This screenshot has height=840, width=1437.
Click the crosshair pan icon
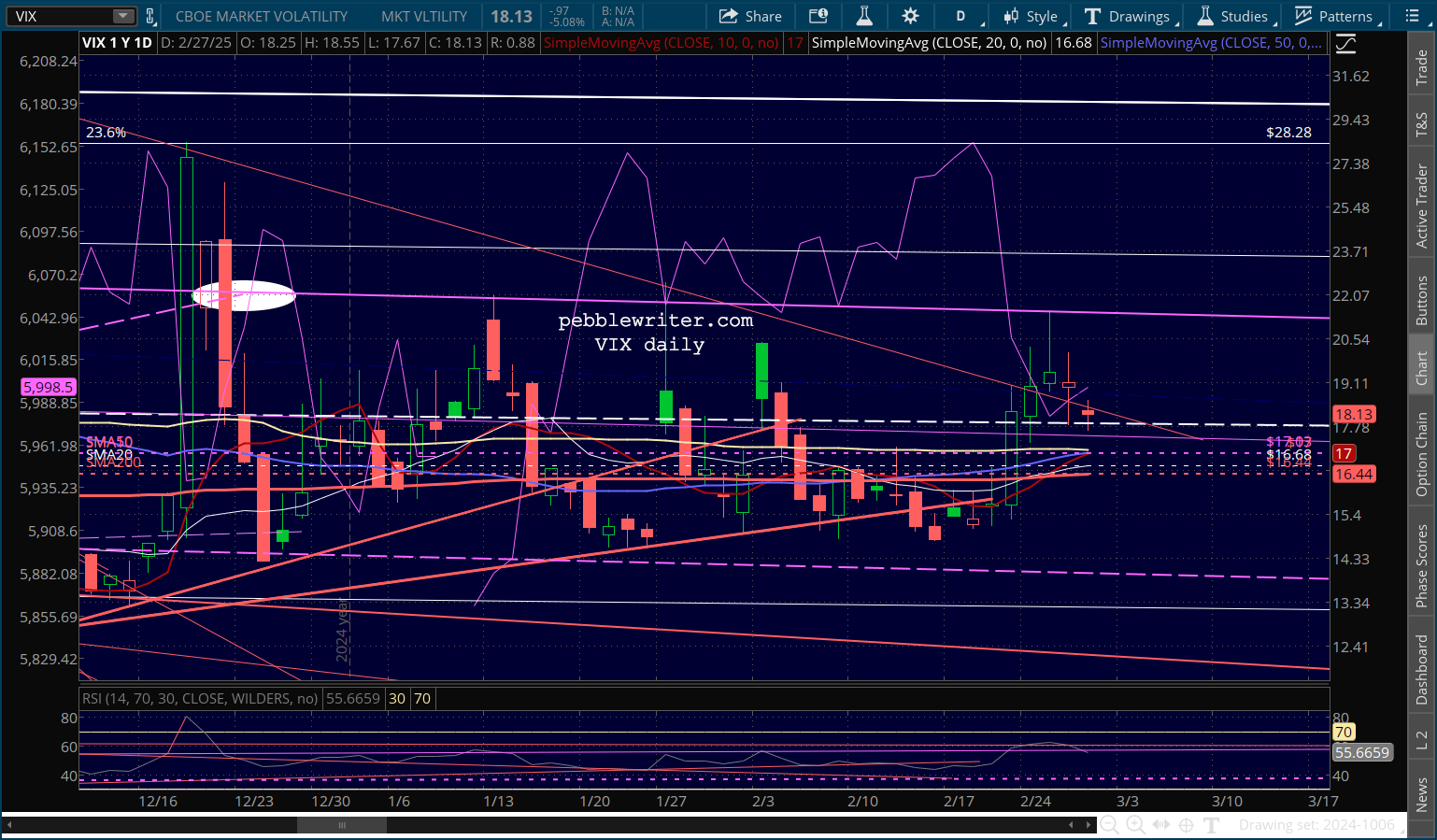(1186, 824)
